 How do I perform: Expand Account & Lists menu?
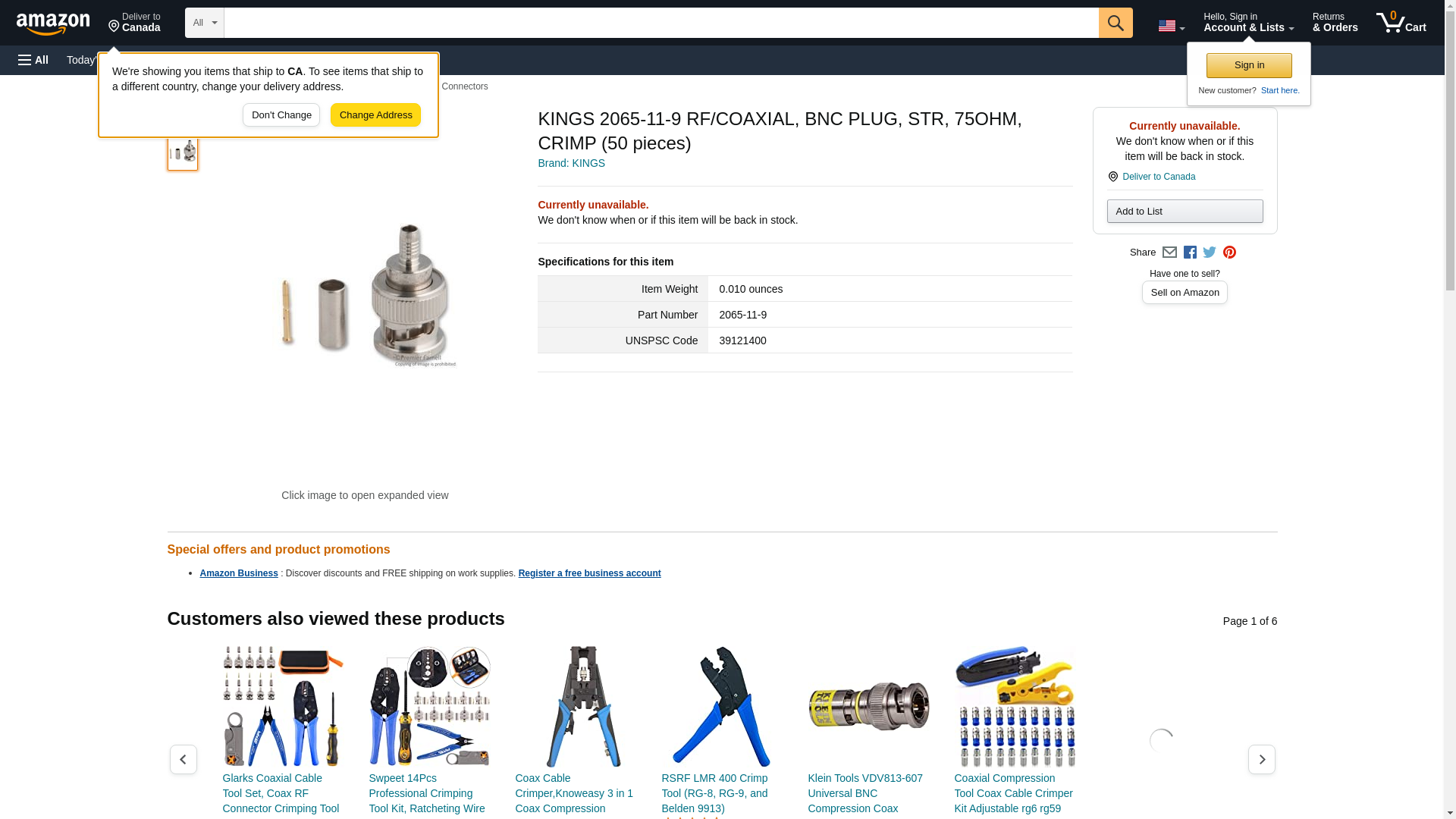1248,23
